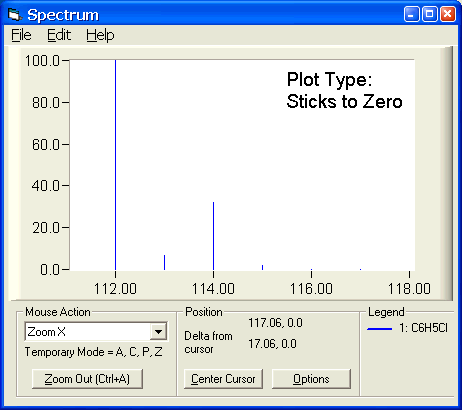Click the peak stick at 114.00
Image resolution: width=462 pixels, height=410 pixels.
[x=213, y=236]
